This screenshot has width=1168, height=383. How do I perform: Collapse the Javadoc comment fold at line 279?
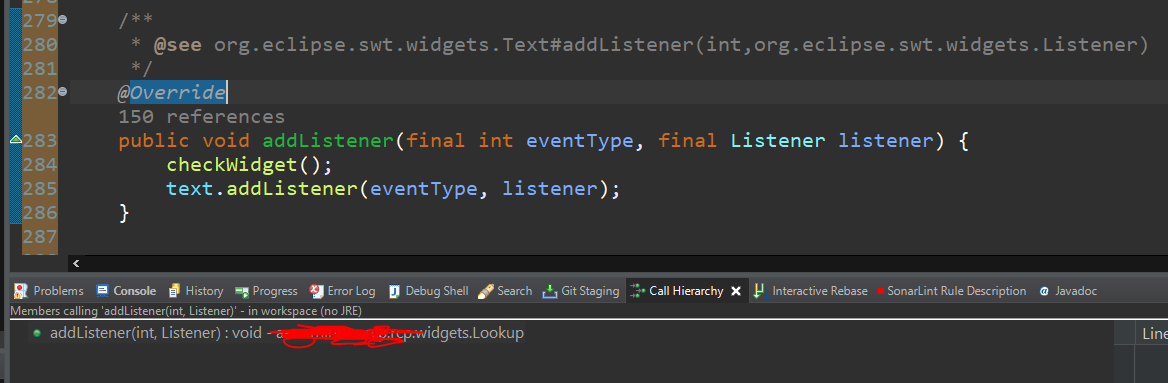(62, 20)
